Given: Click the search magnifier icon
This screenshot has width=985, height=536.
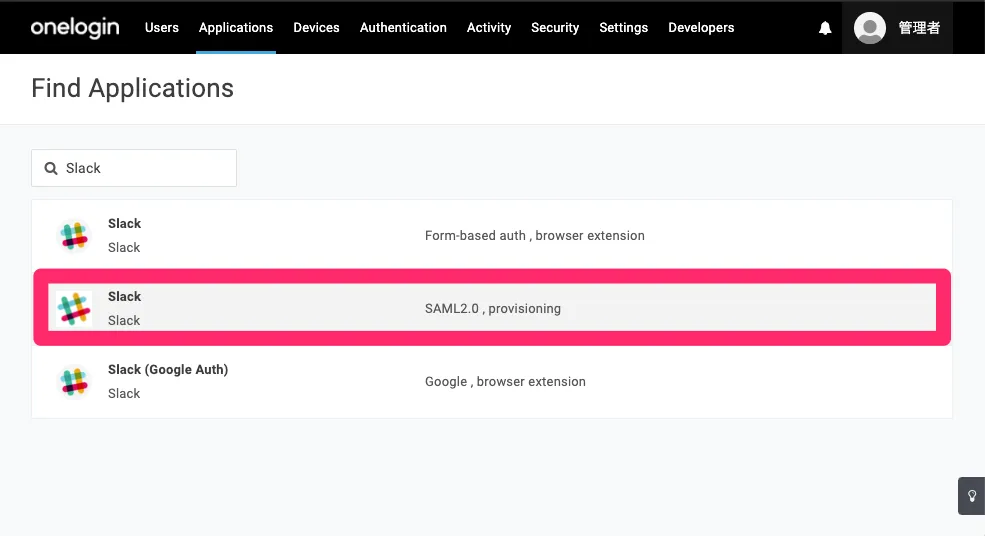Looking at the screenshot, I should tap(51, 168).
